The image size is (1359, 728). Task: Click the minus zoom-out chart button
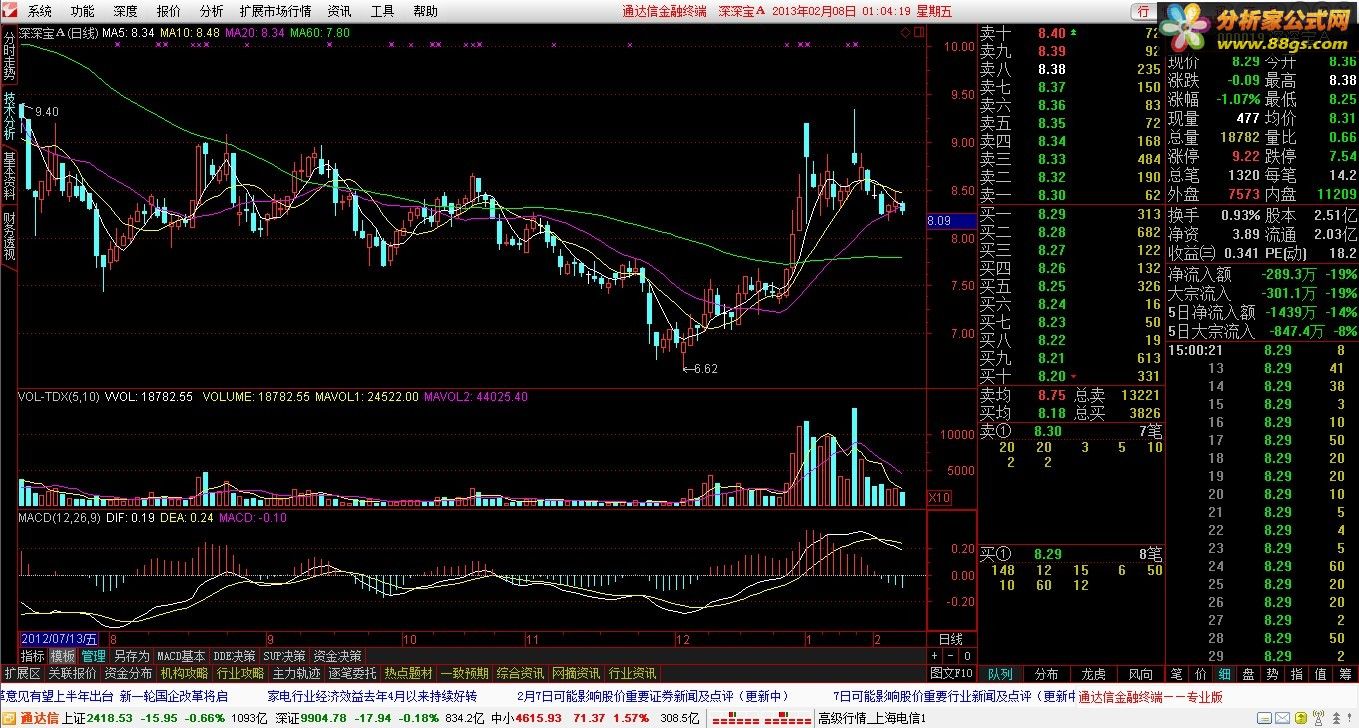click(x=950, y=656)
